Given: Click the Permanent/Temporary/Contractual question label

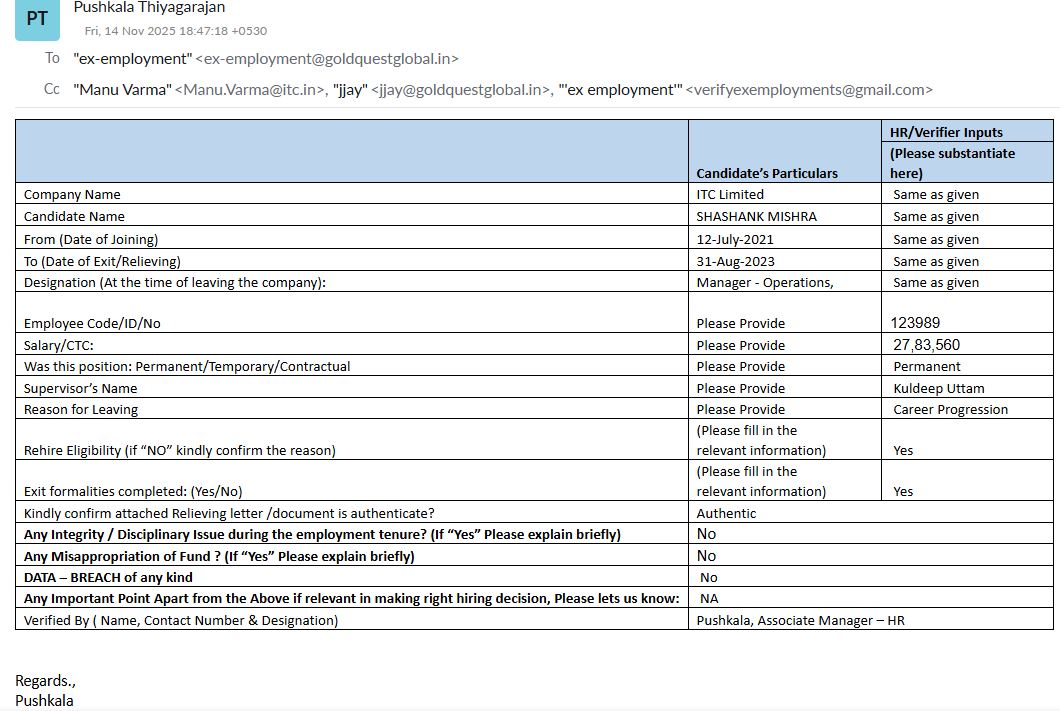Looking at the screenshot, I should (187, 366).
